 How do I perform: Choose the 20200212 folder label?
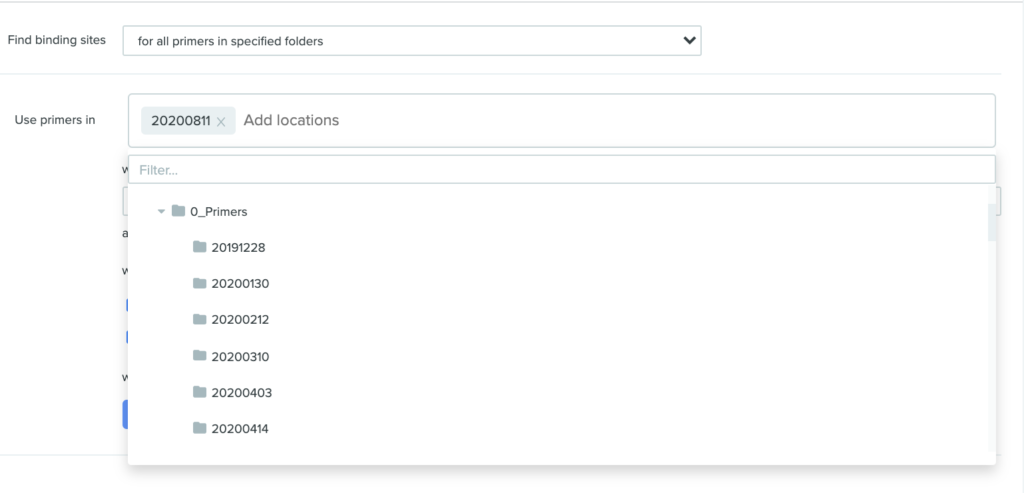pos(240,320)
